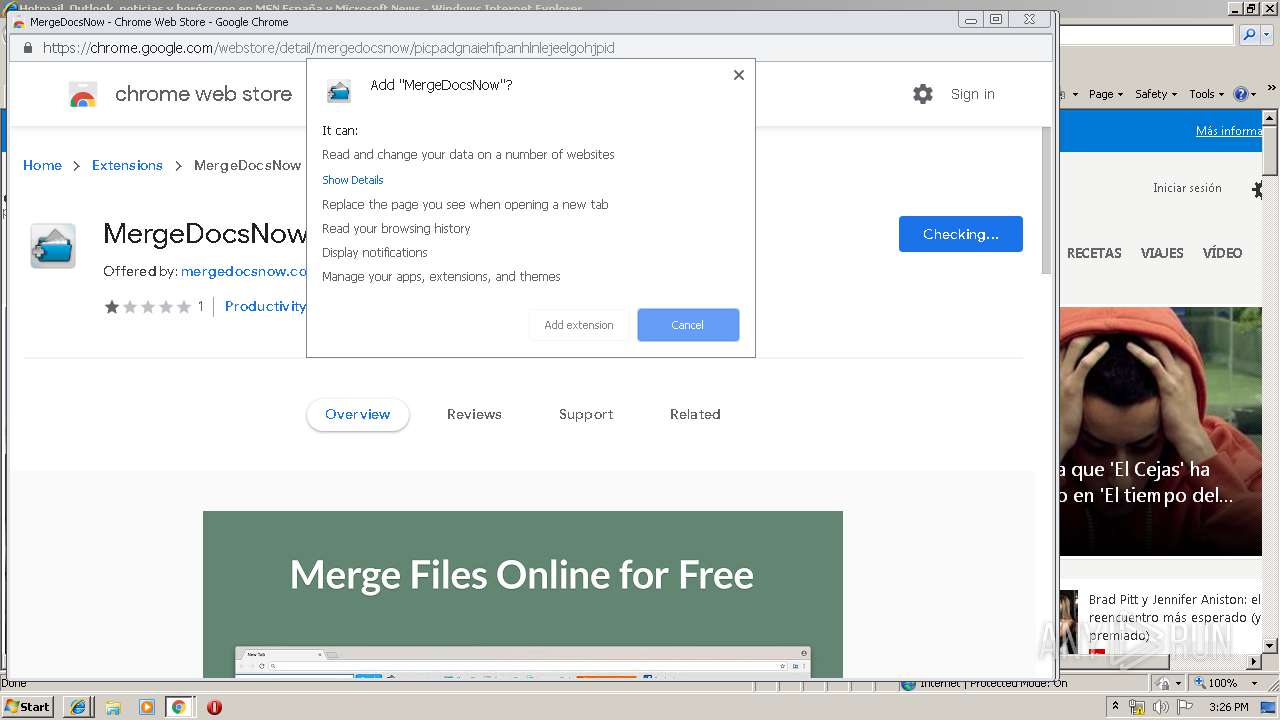Click 'Read your browsing history' permission text

(x=396, y=228)
